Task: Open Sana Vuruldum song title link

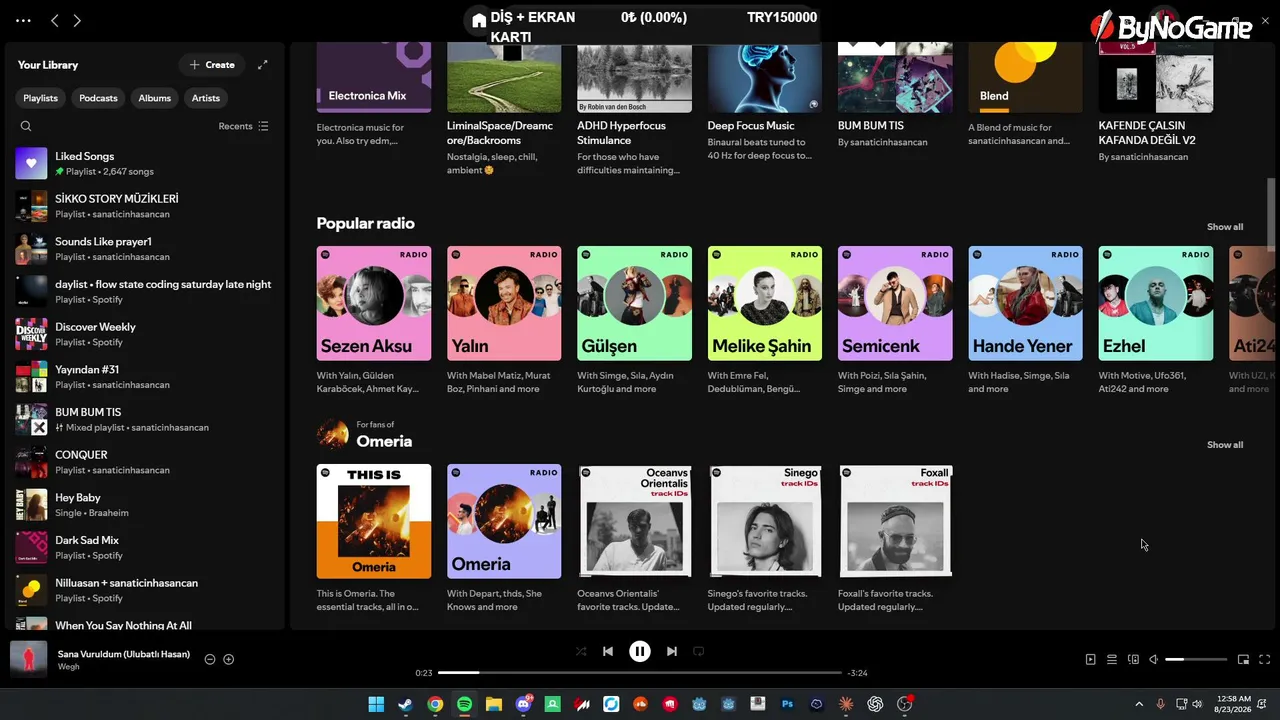Action: pos(124,654)
